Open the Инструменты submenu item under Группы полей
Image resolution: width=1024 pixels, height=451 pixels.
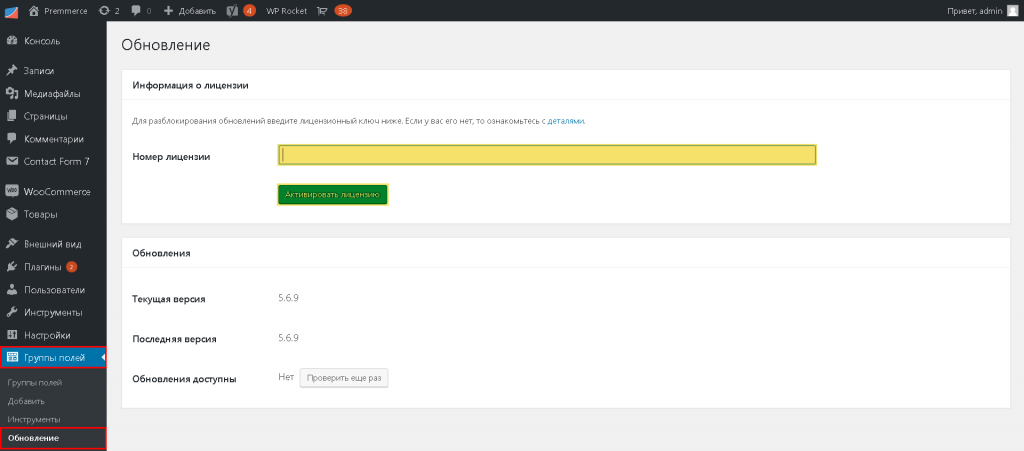click(34, 419)
